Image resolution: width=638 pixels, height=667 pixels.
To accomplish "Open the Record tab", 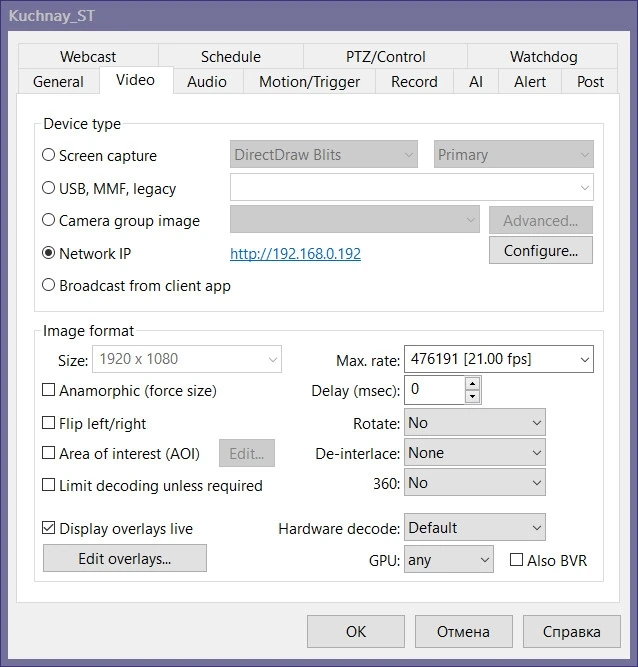I will 414,82.
